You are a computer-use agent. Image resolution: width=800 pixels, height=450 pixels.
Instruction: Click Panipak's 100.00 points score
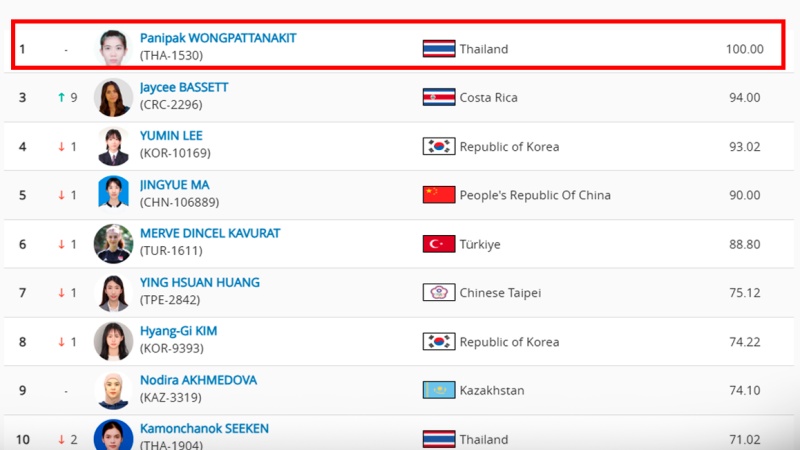click(x=744, y=48)
